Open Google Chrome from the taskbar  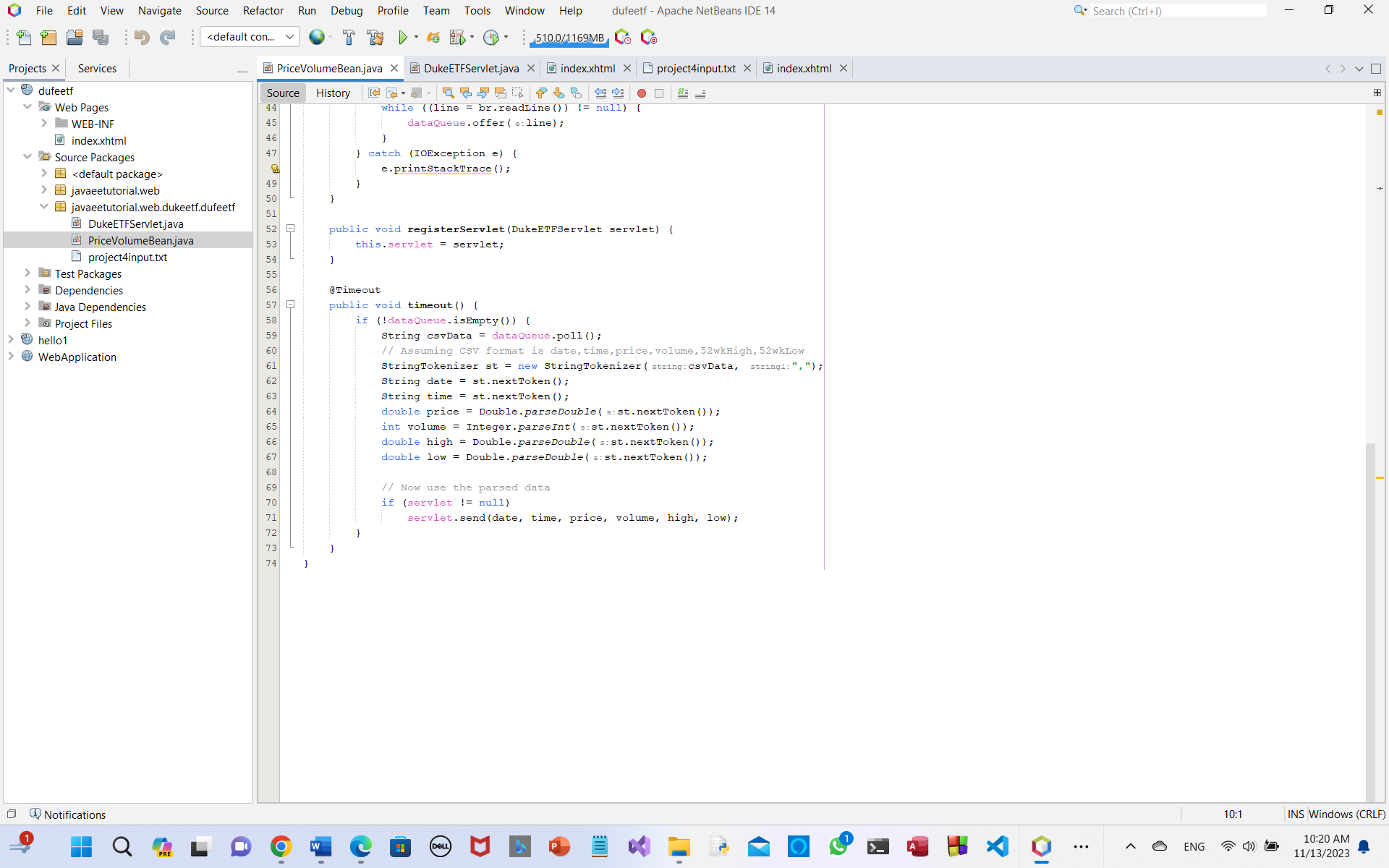[281, 846]
